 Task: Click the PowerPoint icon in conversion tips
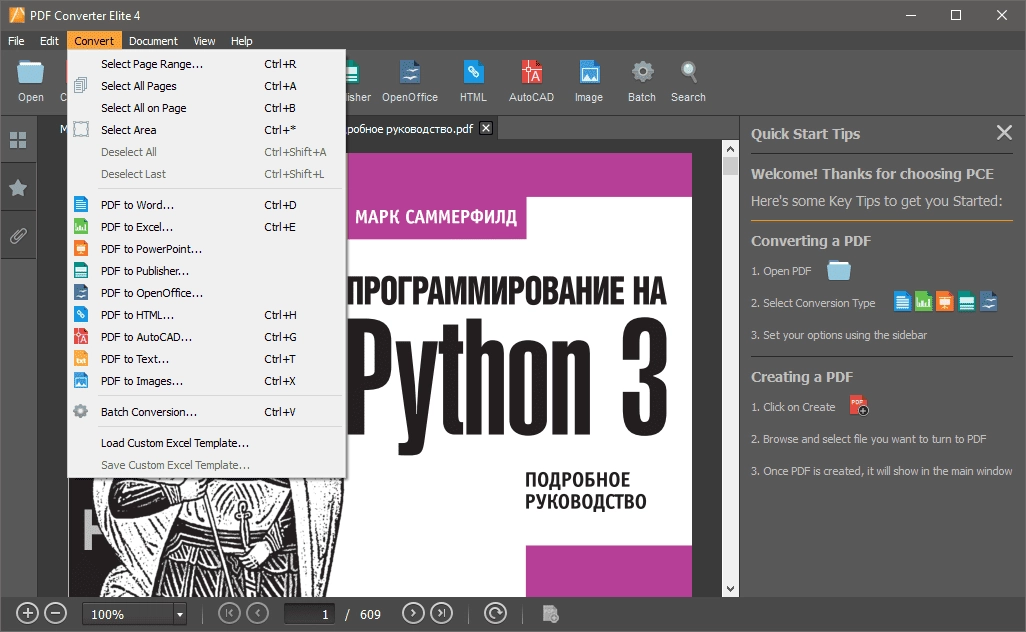point(944,302)
